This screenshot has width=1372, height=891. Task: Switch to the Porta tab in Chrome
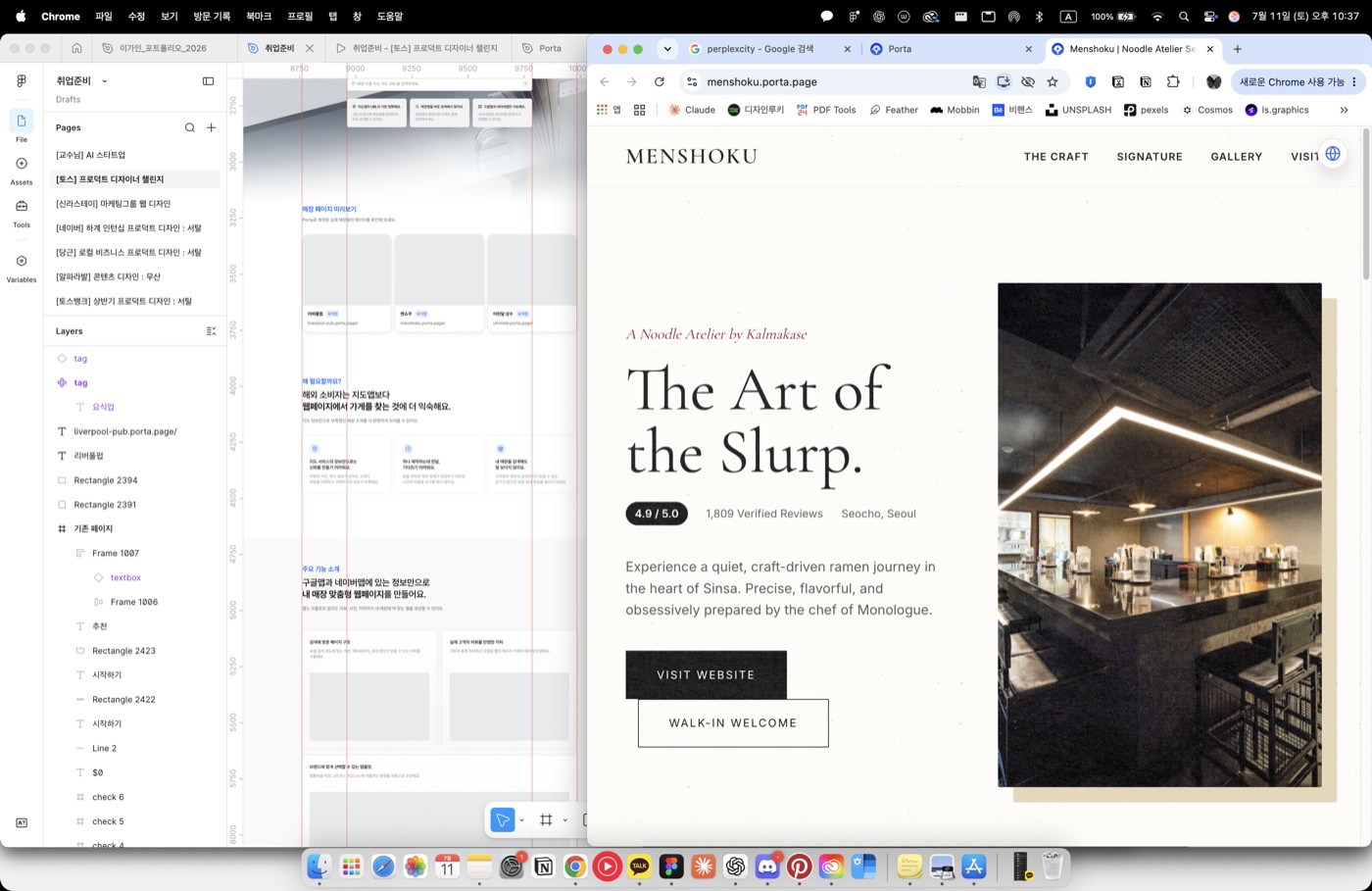[x=953, y=49]
